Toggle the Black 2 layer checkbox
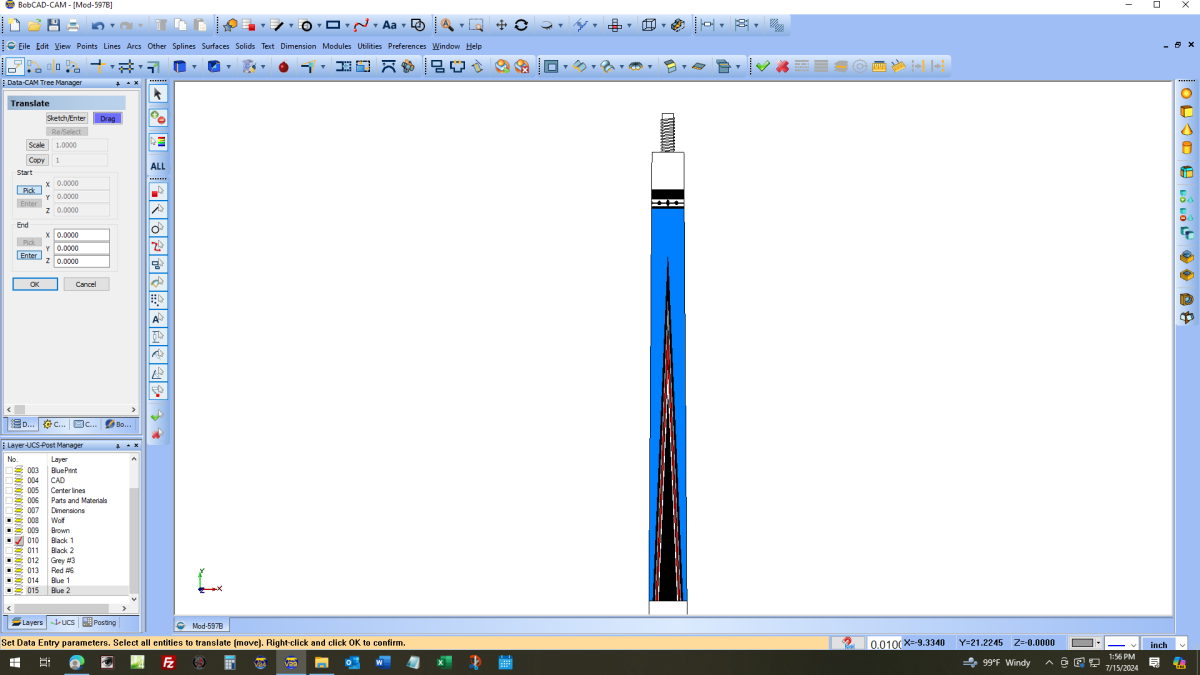Screen dimensions: 1200x675 9,551
